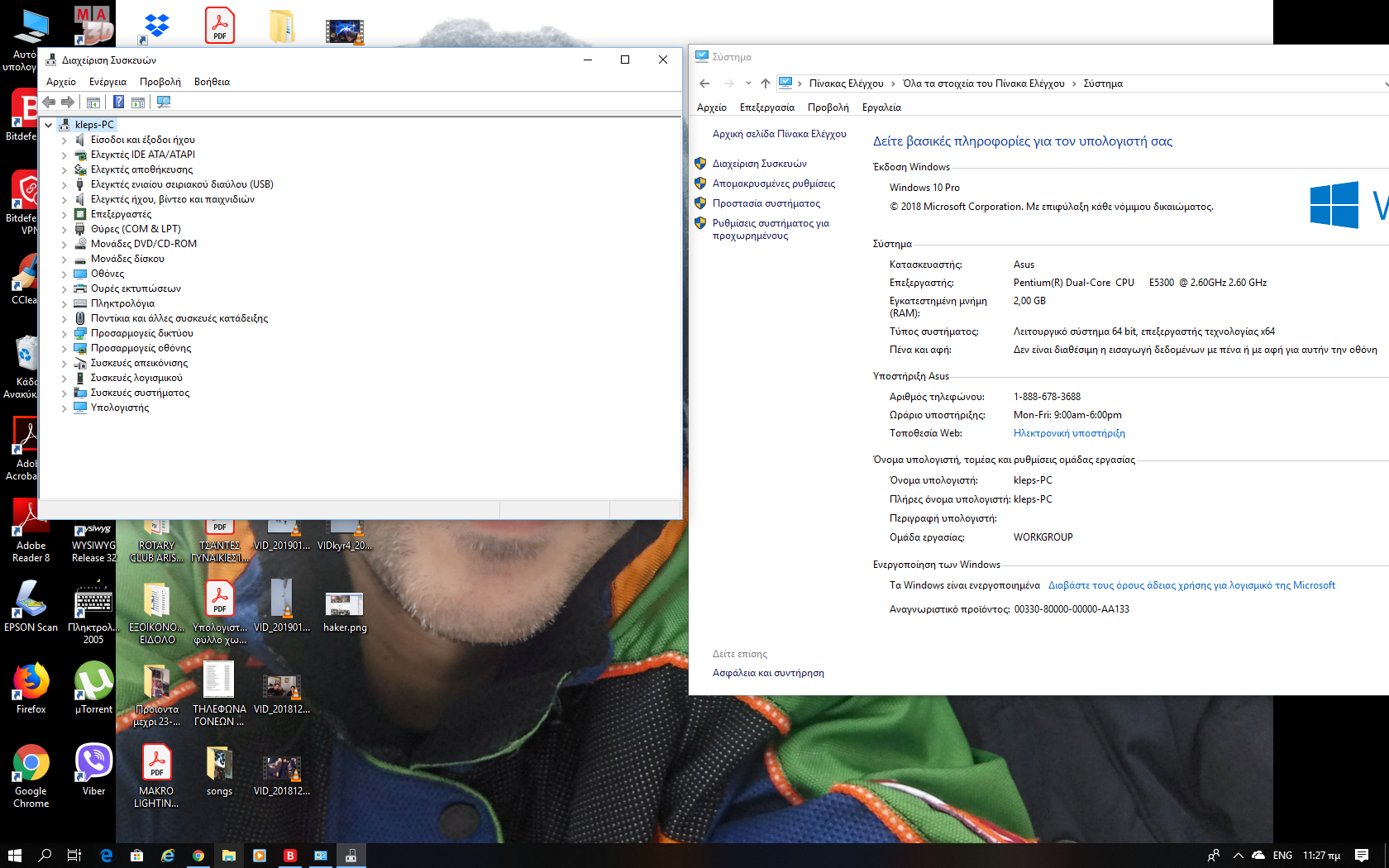Expand the Μονάδες δίσκου category
Screen dimensions: 1389x868
click(64, 259)
